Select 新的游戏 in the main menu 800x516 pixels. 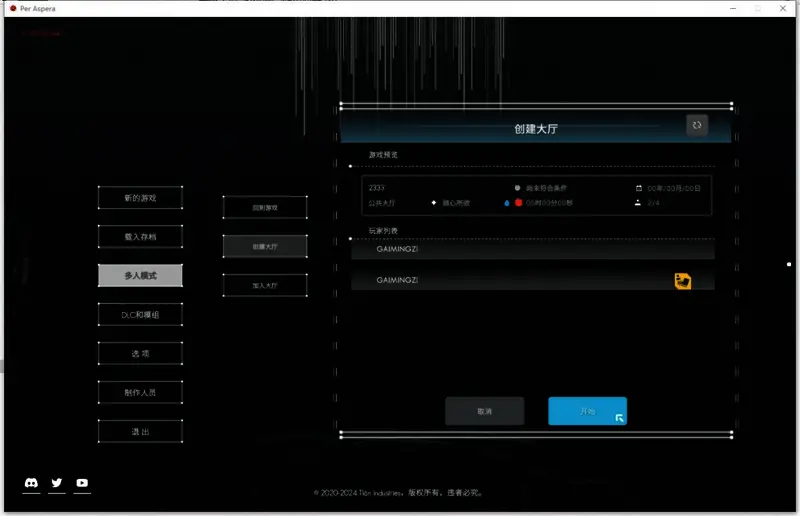(140, 198)
